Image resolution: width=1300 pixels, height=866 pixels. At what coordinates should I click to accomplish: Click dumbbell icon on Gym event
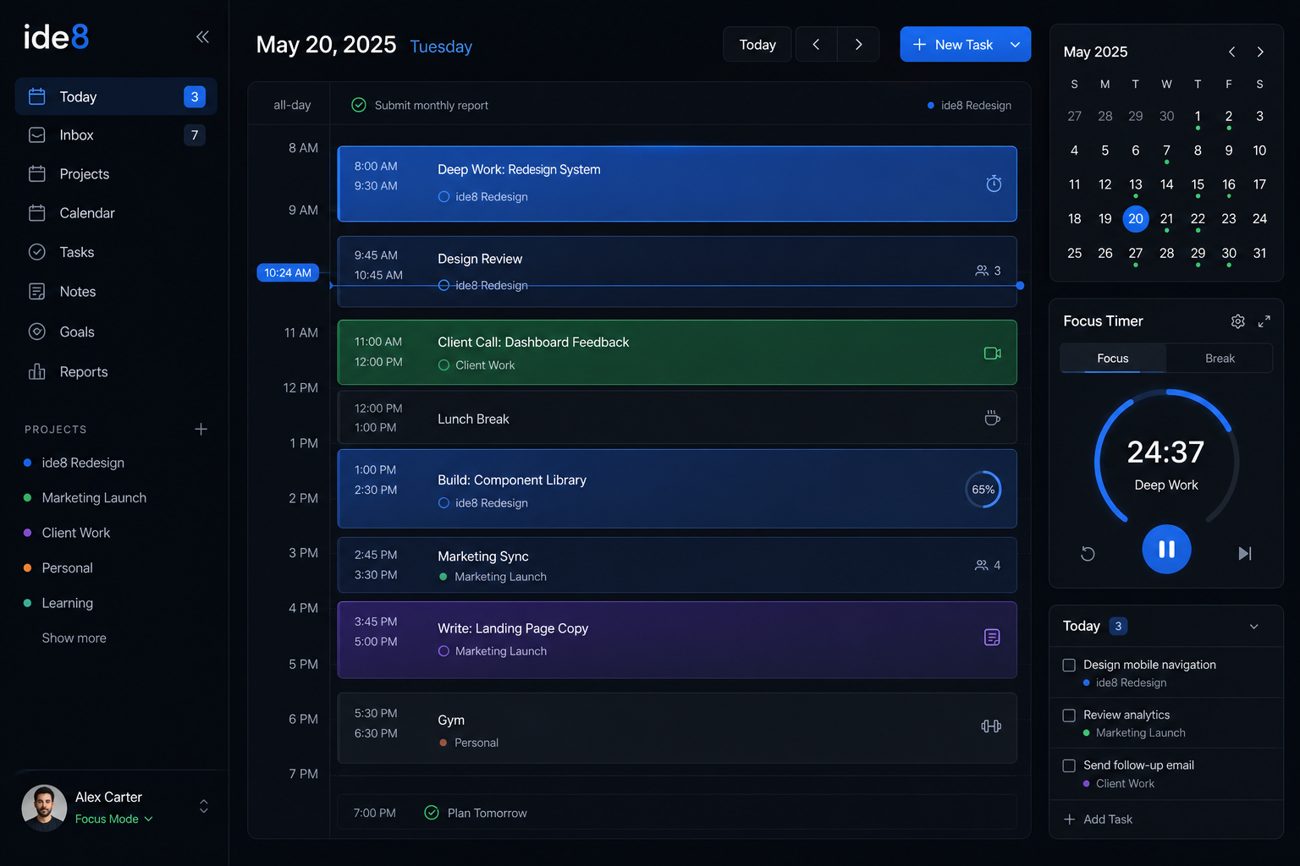click(x=991, y=726)
